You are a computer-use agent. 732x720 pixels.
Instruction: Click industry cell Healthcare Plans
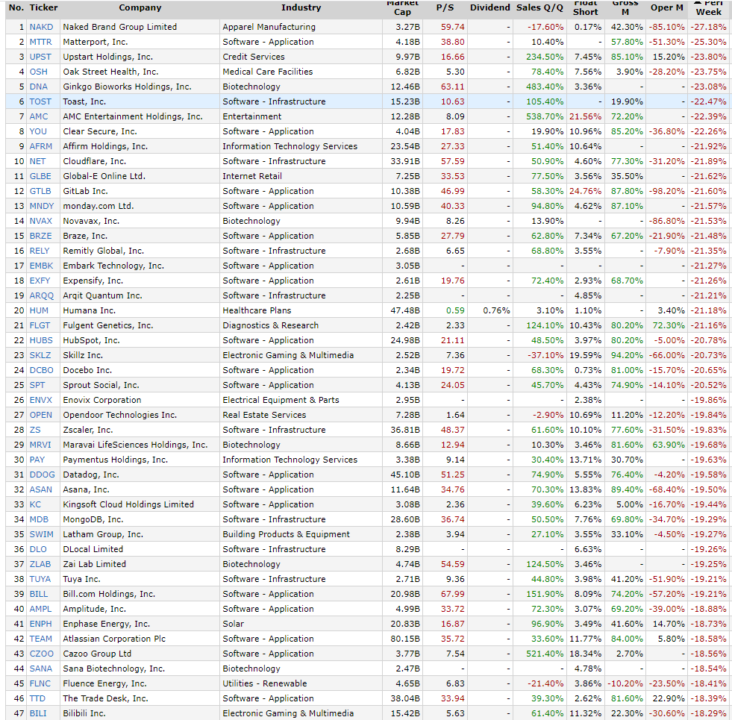(257, 311)
